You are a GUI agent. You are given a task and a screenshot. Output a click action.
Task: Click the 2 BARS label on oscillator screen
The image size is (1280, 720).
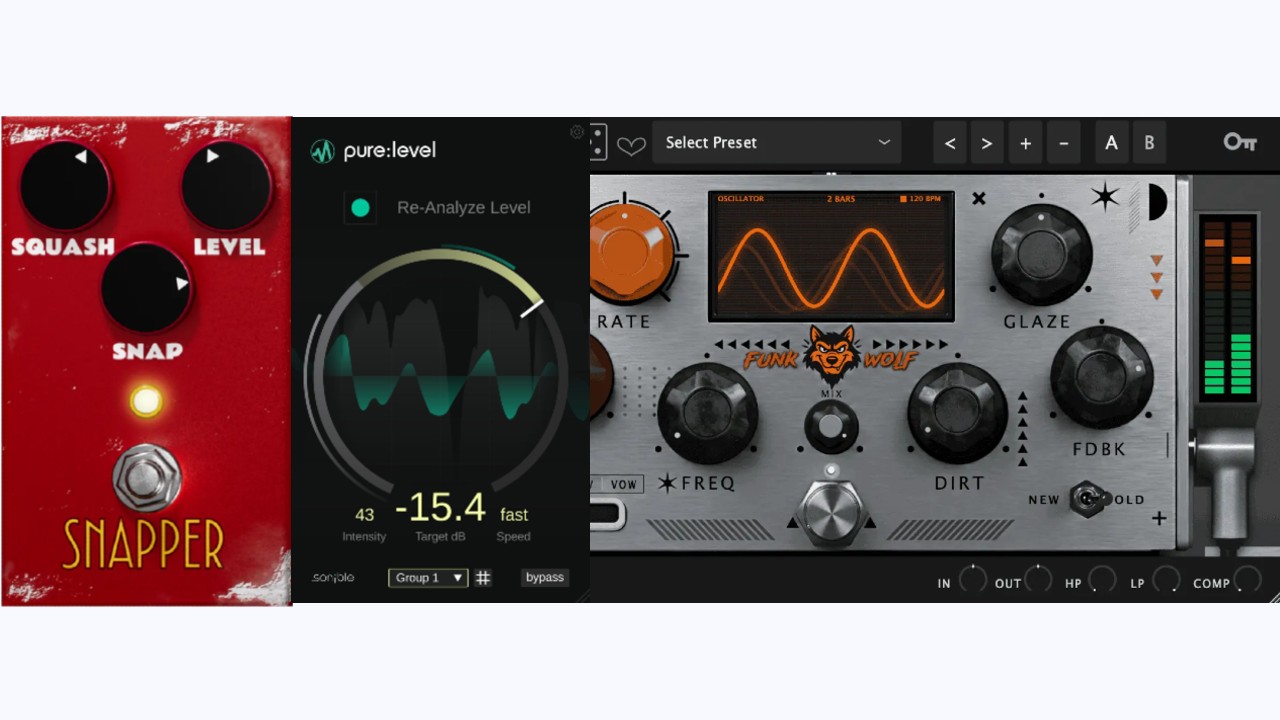coord(843,199)
